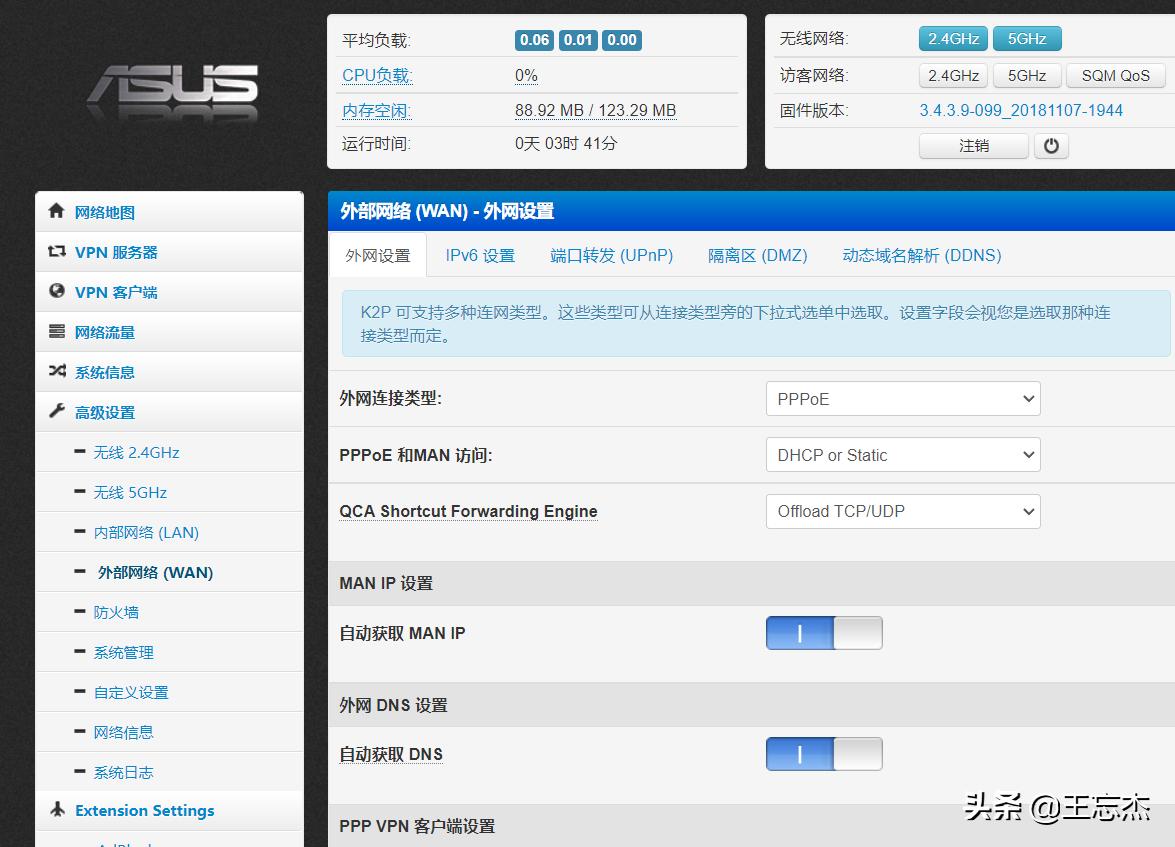This screenshot has height=847, width=1175.
Task: Click the 高级设置 wrench icon
Action: (57, 412)
